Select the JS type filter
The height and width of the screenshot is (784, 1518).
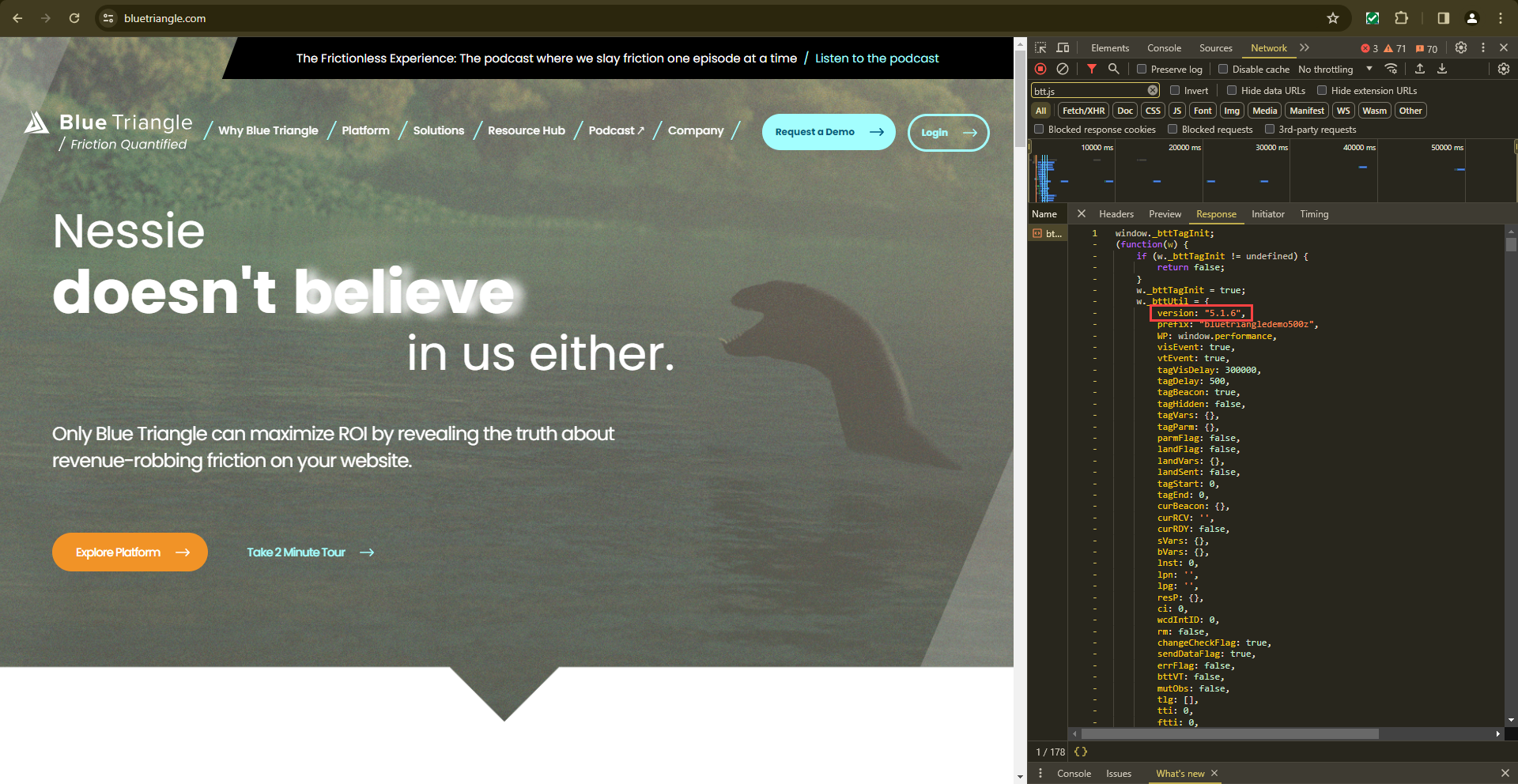tap(1177, 111)
